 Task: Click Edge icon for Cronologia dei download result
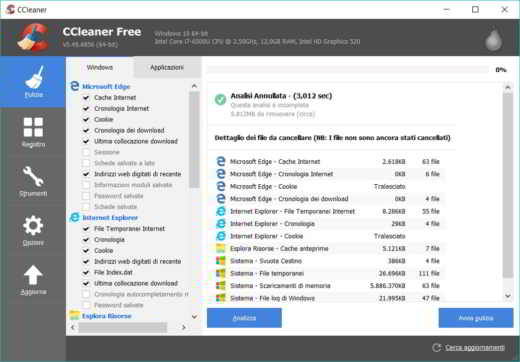click(220, 199)
